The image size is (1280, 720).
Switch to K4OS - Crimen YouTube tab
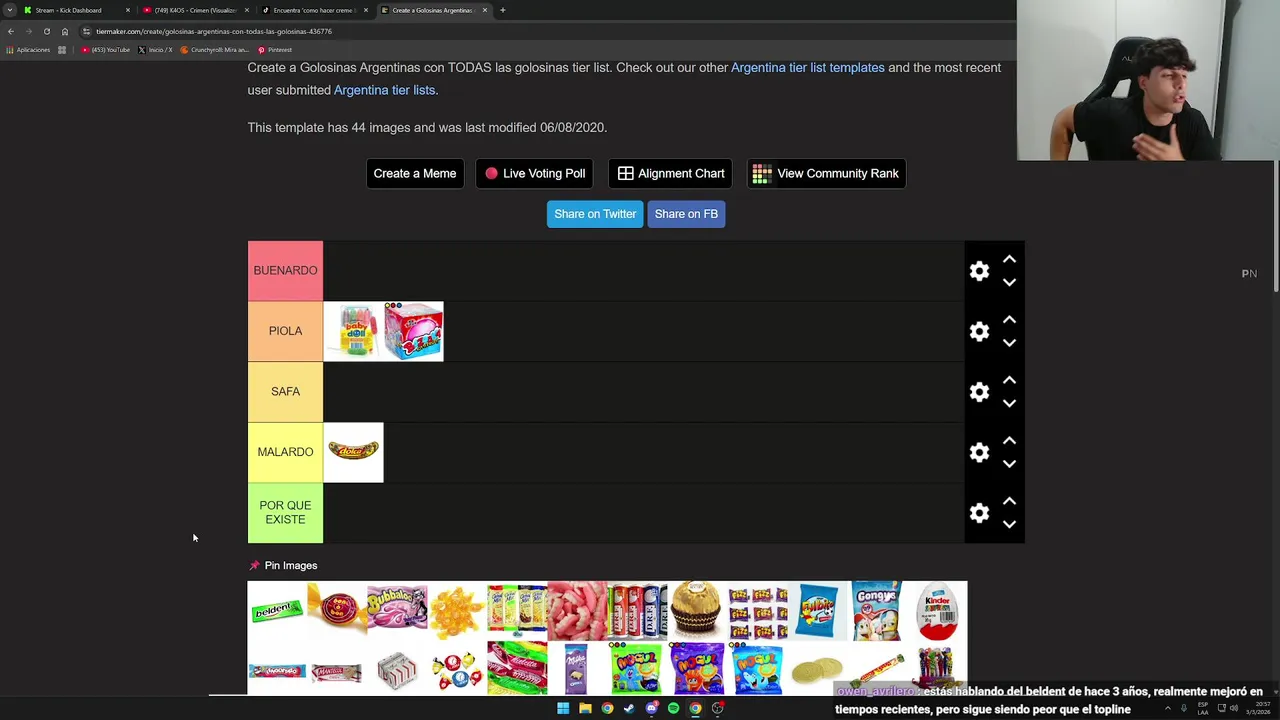[195, 10]
